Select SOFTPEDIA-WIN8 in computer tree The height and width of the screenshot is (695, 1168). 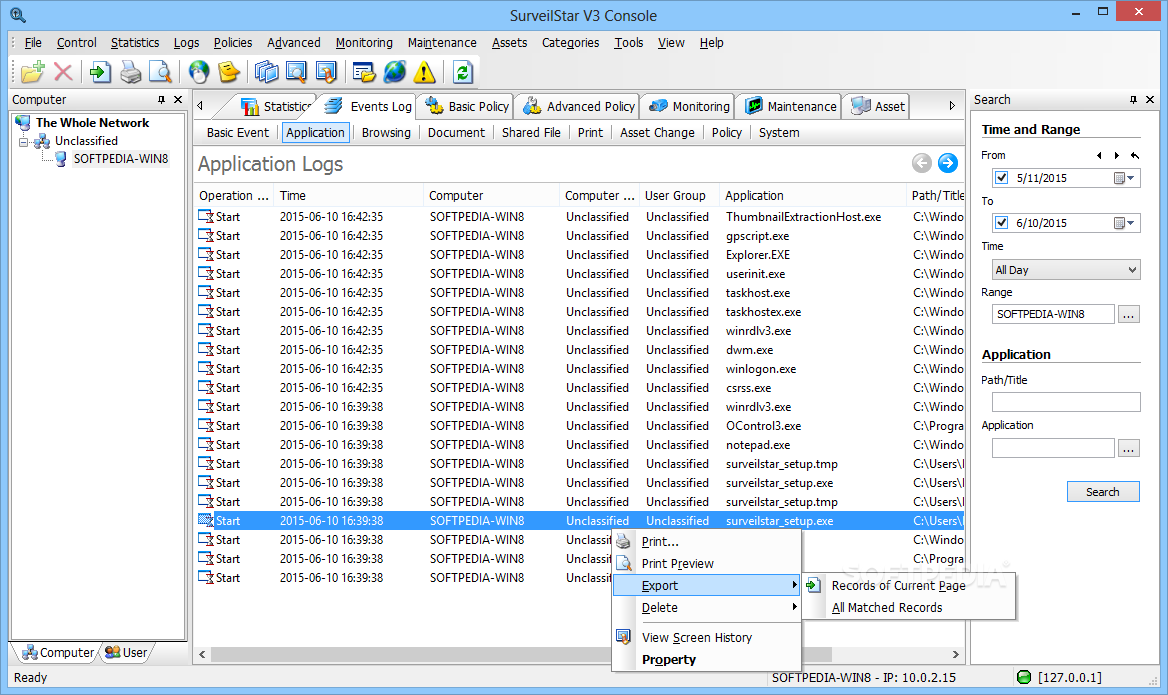click(x=121, y=159)
